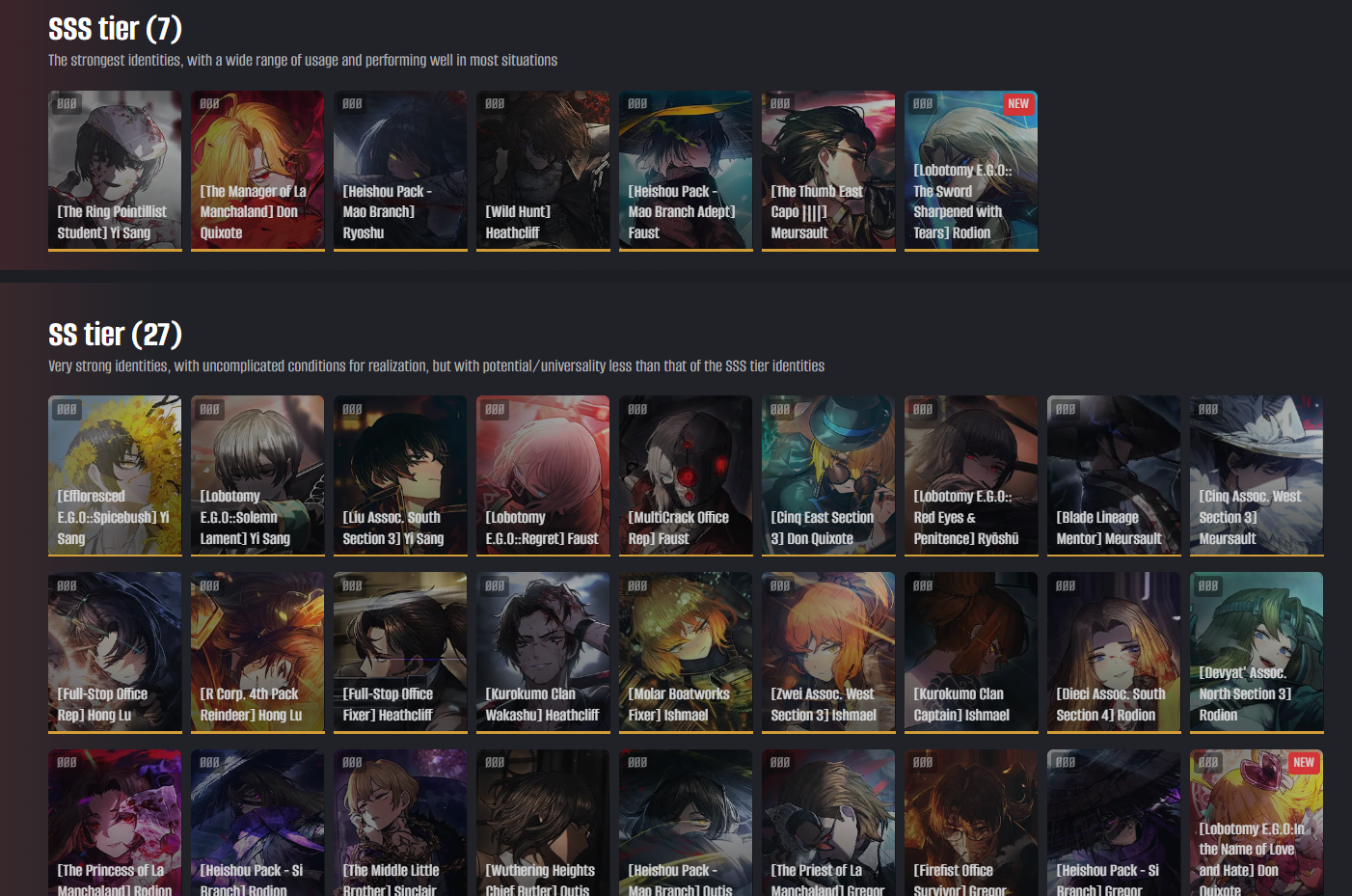Open Princess of La Manchaland Rodion card

click(x=115, y=823)
